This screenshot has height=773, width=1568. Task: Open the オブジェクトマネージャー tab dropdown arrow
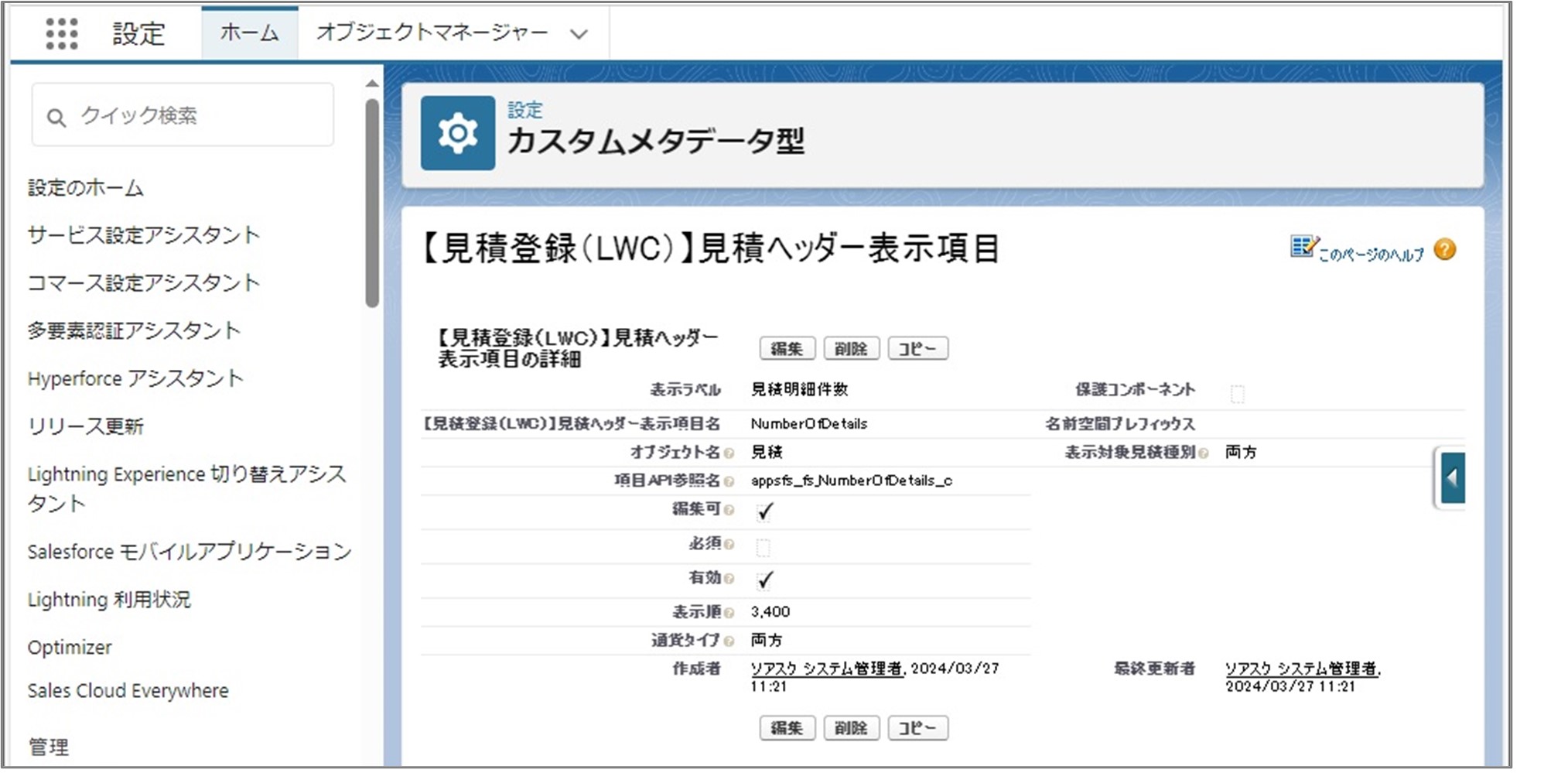pos(579,34)
